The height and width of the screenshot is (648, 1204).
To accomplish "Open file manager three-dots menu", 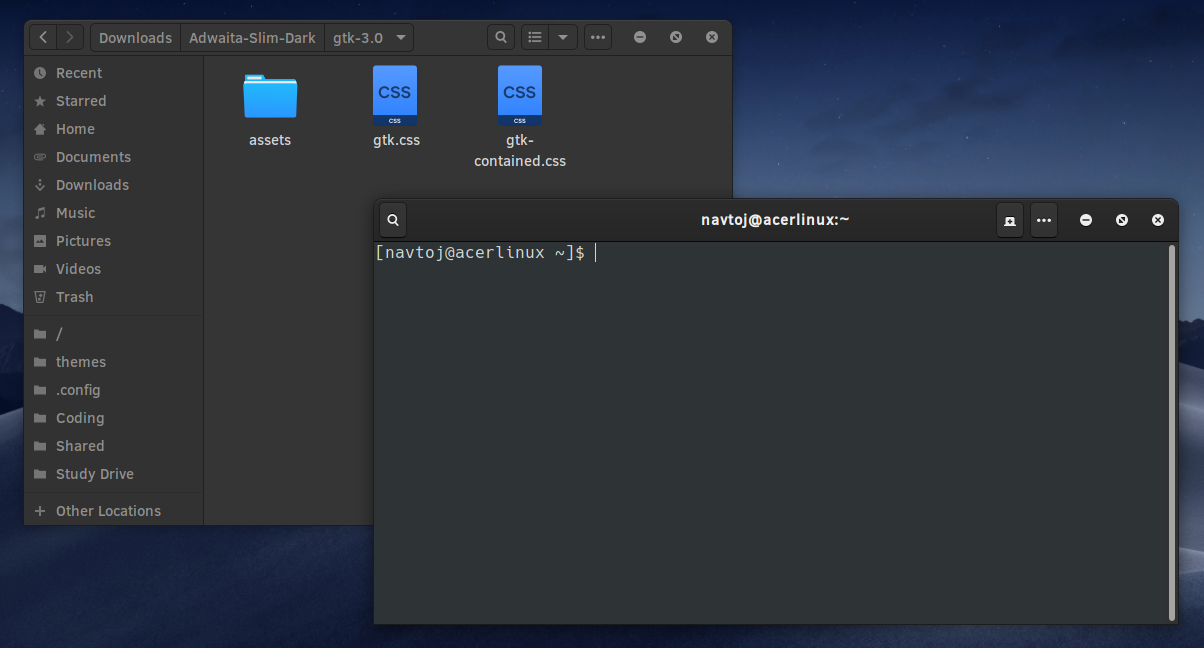I will tap(598, 37).
